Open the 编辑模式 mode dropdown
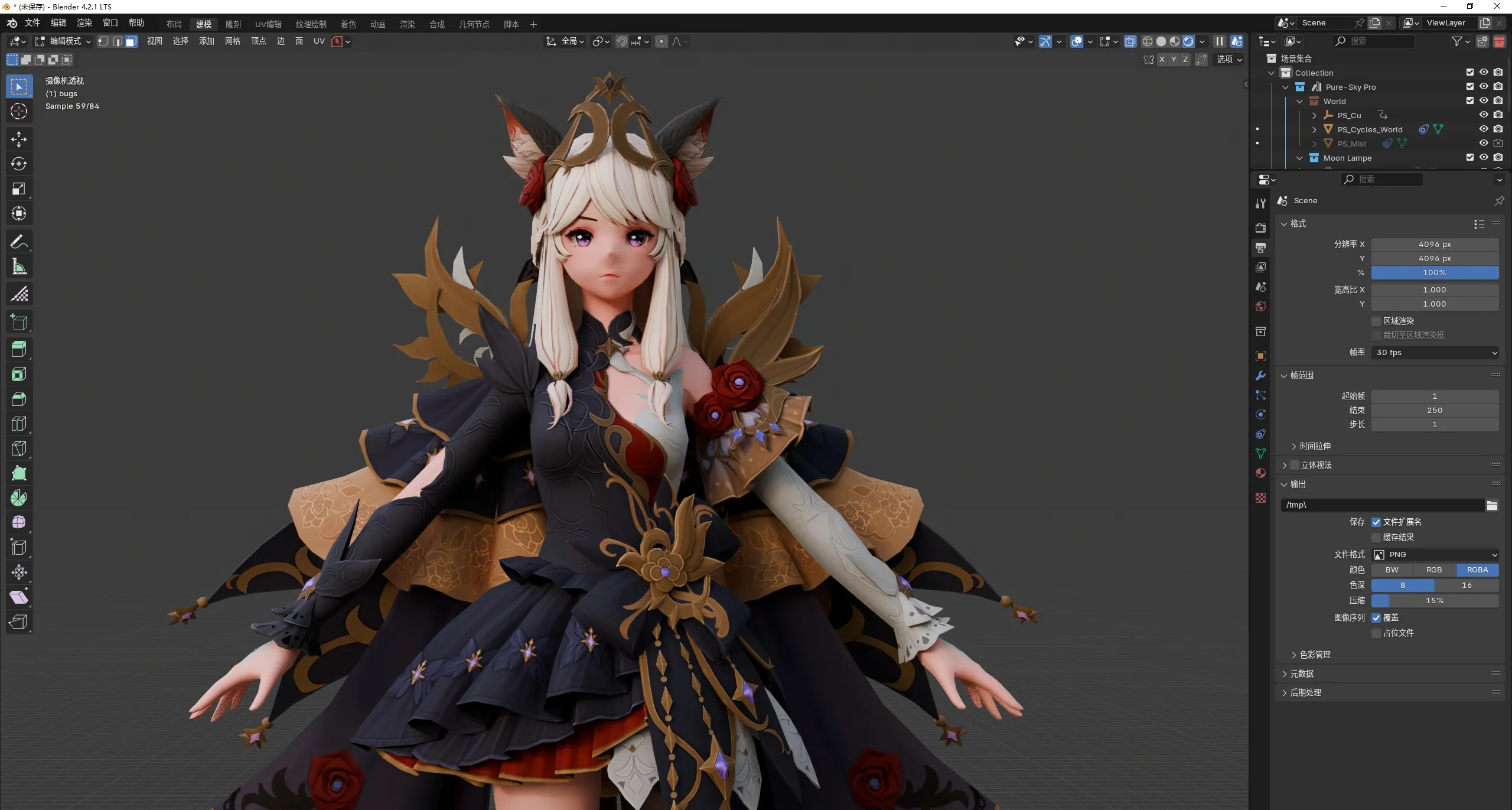This screenshot has height=810, width=1512. 63,41
